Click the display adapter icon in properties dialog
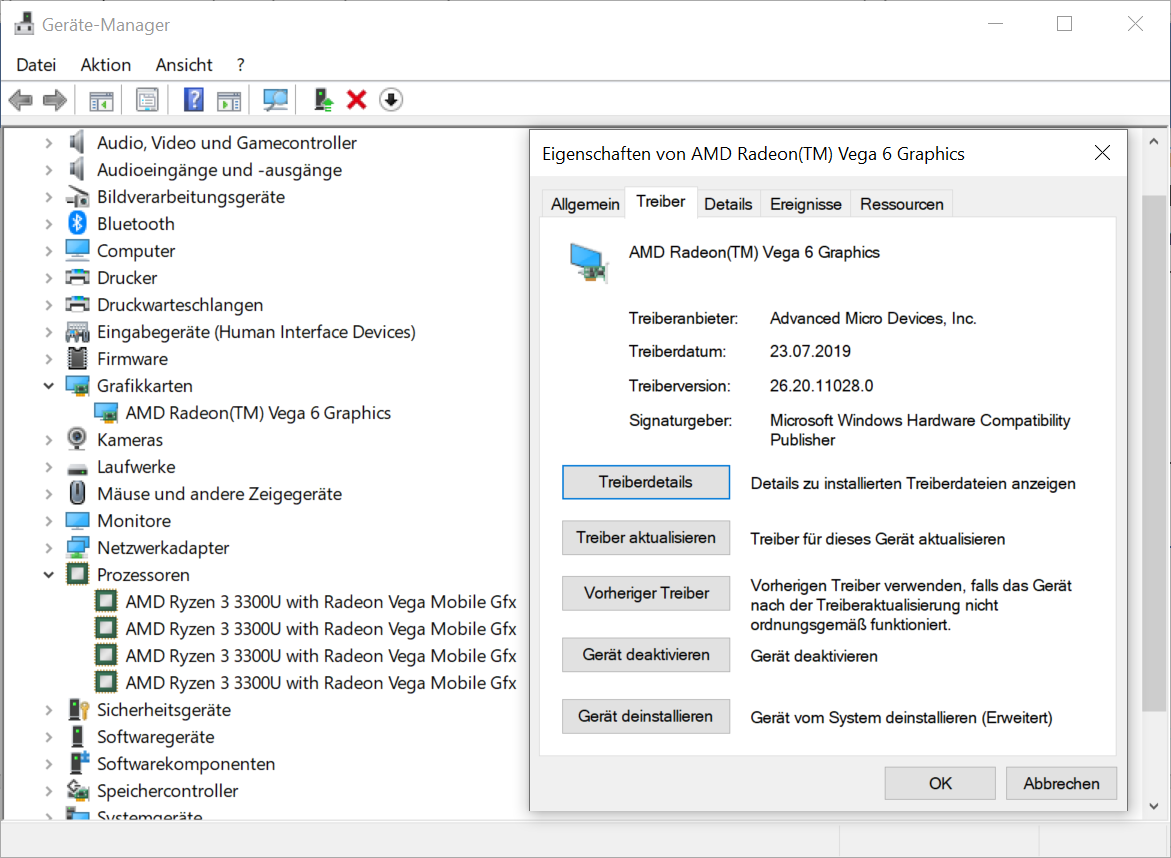The width and height of the screenshot is (1171, 858). pyautogui.click(x=588, y=263)
